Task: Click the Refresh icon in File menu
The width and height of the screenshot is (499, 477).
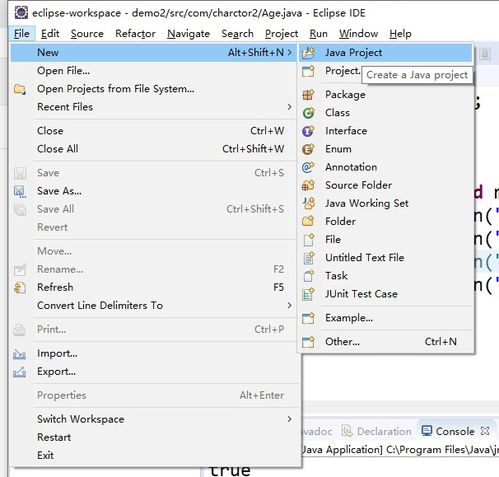Action: pos(20,287)
